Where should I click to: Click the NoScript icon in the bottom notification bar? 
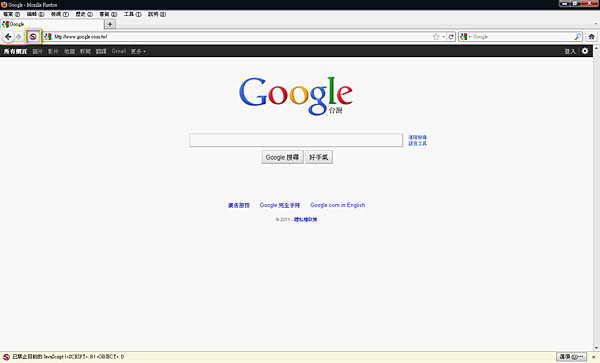tap(6, 357)
